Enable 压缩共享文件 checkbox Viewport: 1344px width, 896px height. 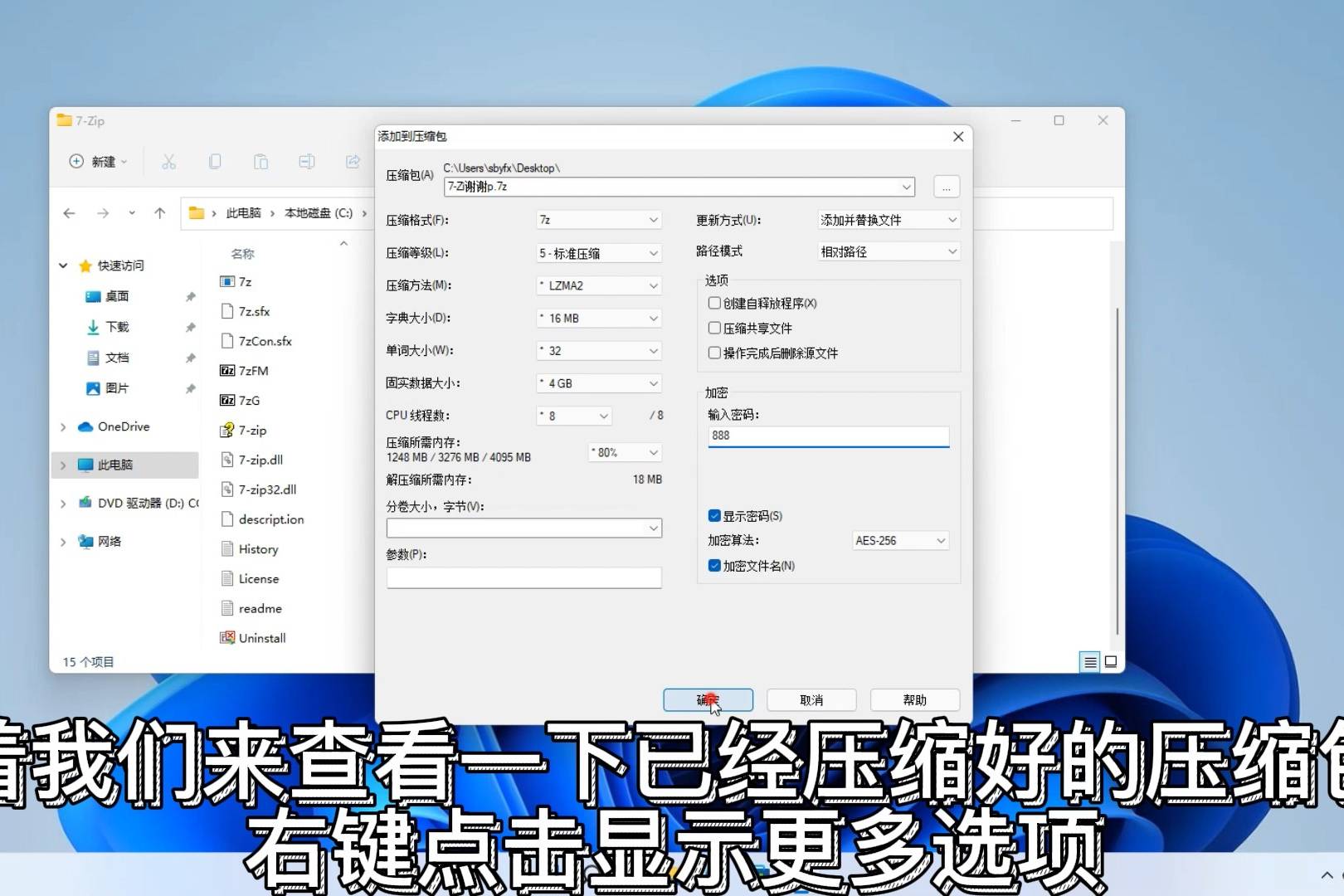tap(714, 328)
